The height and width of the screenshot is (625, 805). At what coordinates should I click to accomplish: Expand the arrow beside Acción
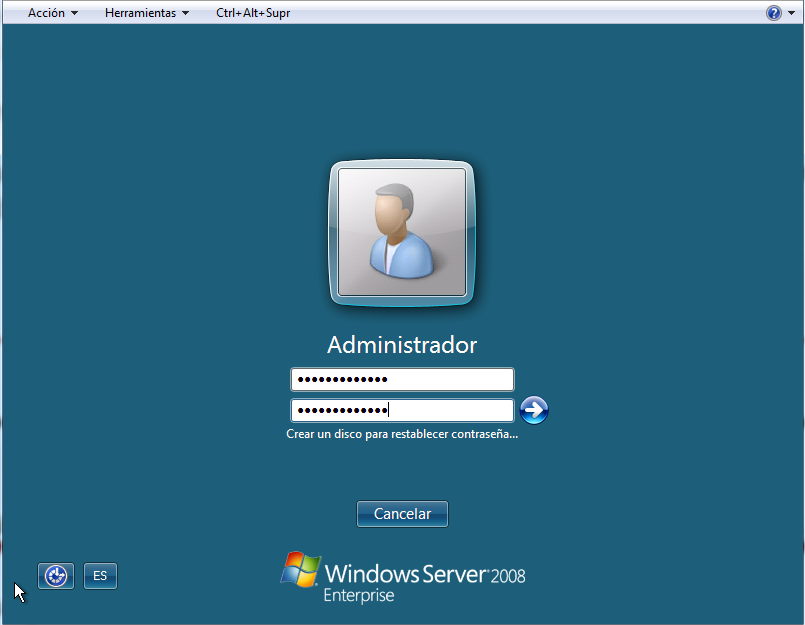coord(74,14)
